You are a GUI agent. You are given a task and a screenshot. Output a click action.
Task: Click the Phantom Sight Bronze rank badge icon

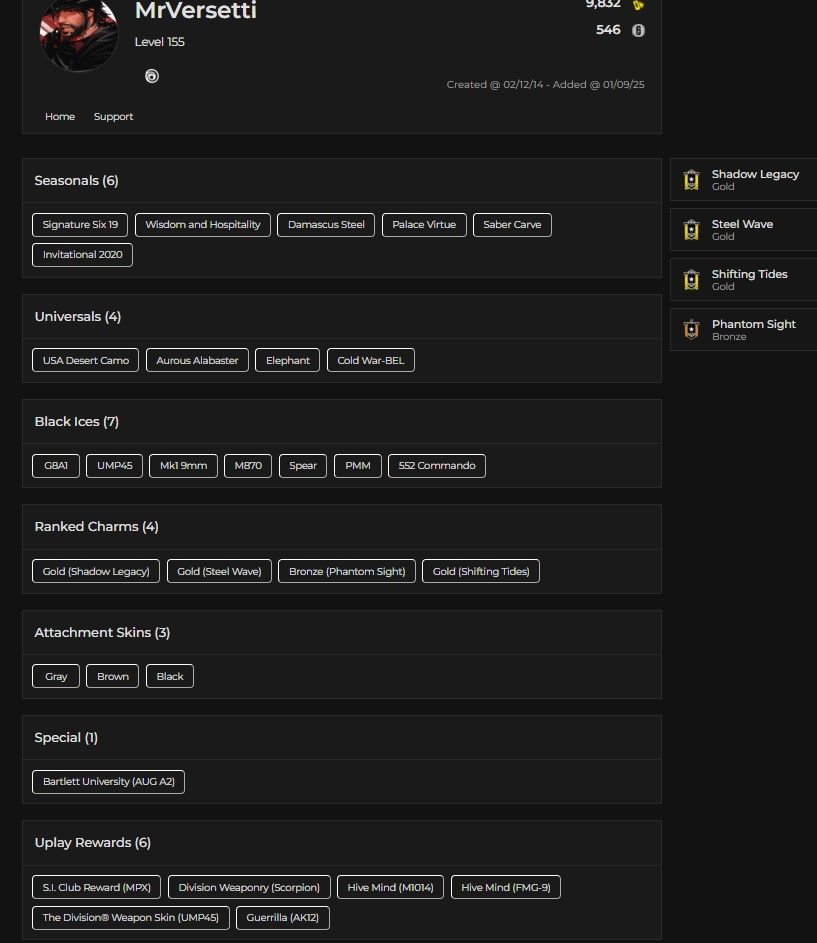[691, 330]
